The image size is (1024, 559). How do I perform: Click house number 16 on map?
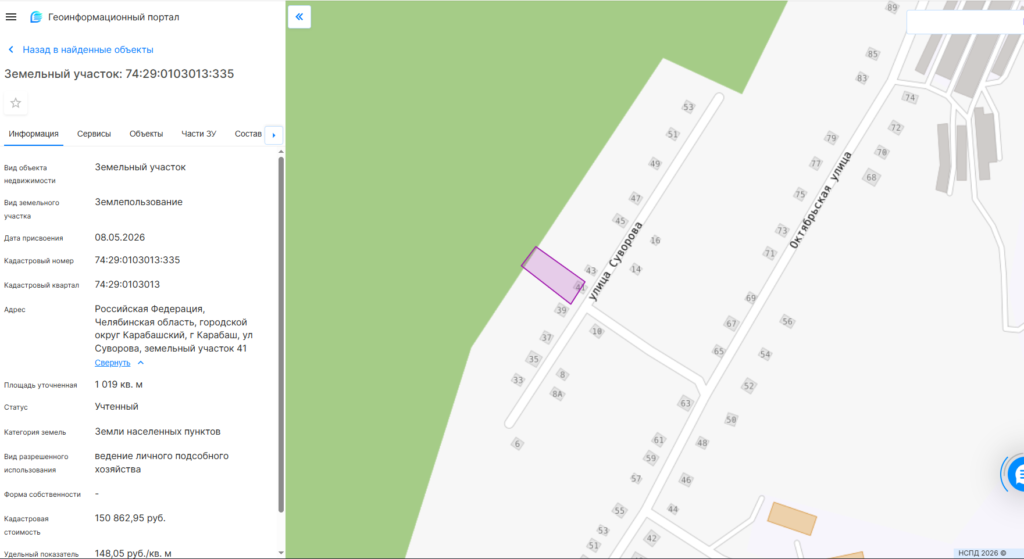coord(655,240)
